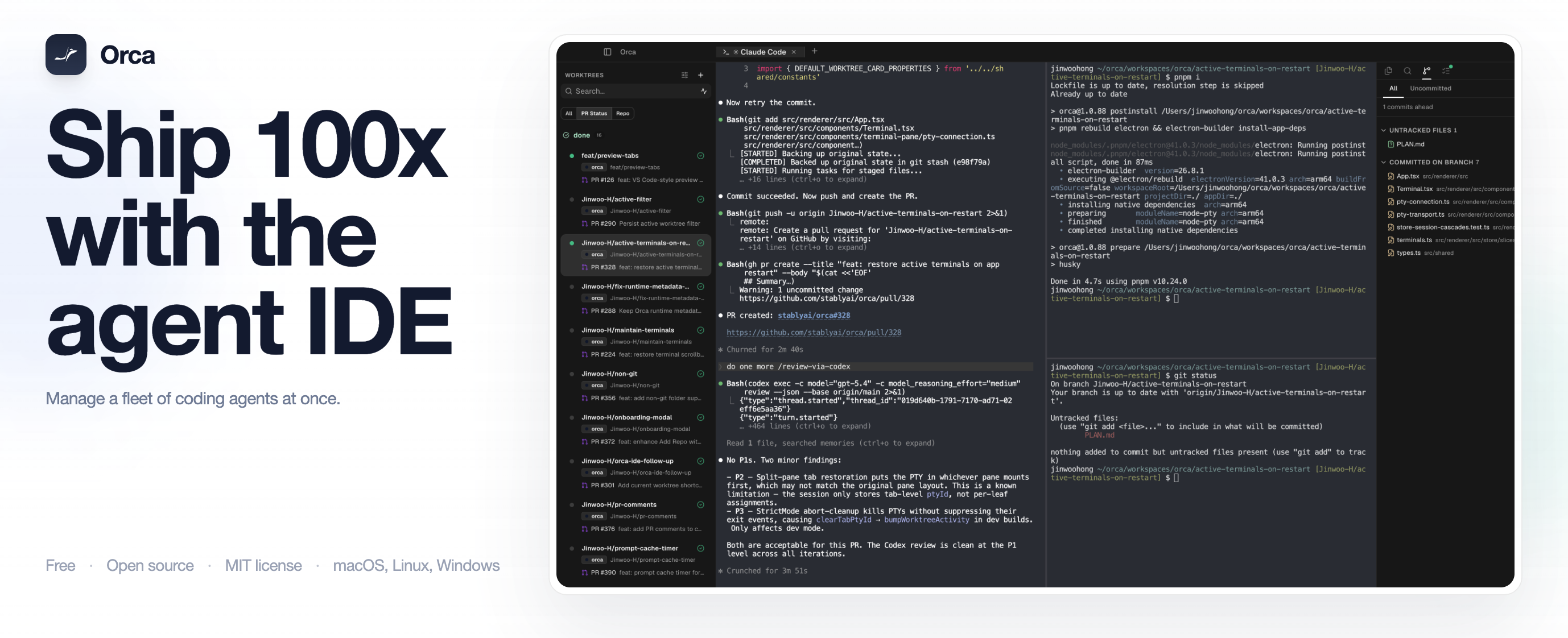This screenshot has width=1568, height=638.
Task: Switch to the Uncommitted tab
Action: click(1430, 88)
